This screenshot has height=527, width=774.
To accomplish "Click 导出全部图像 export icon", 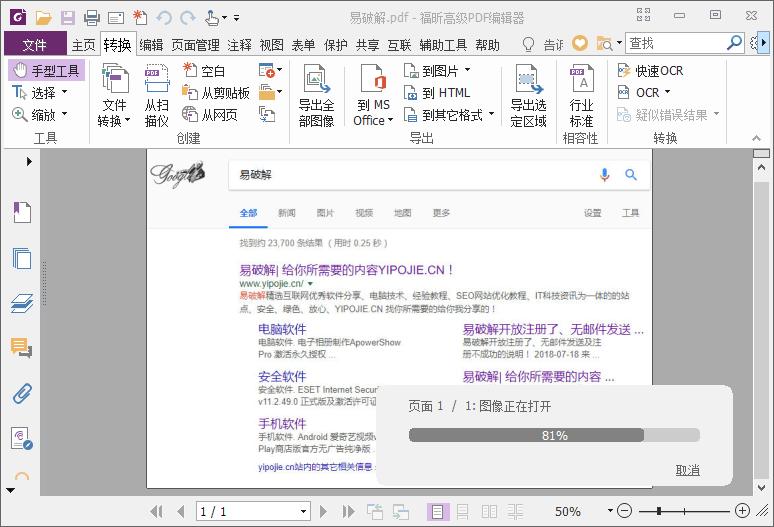I will [x=316, y=96].
